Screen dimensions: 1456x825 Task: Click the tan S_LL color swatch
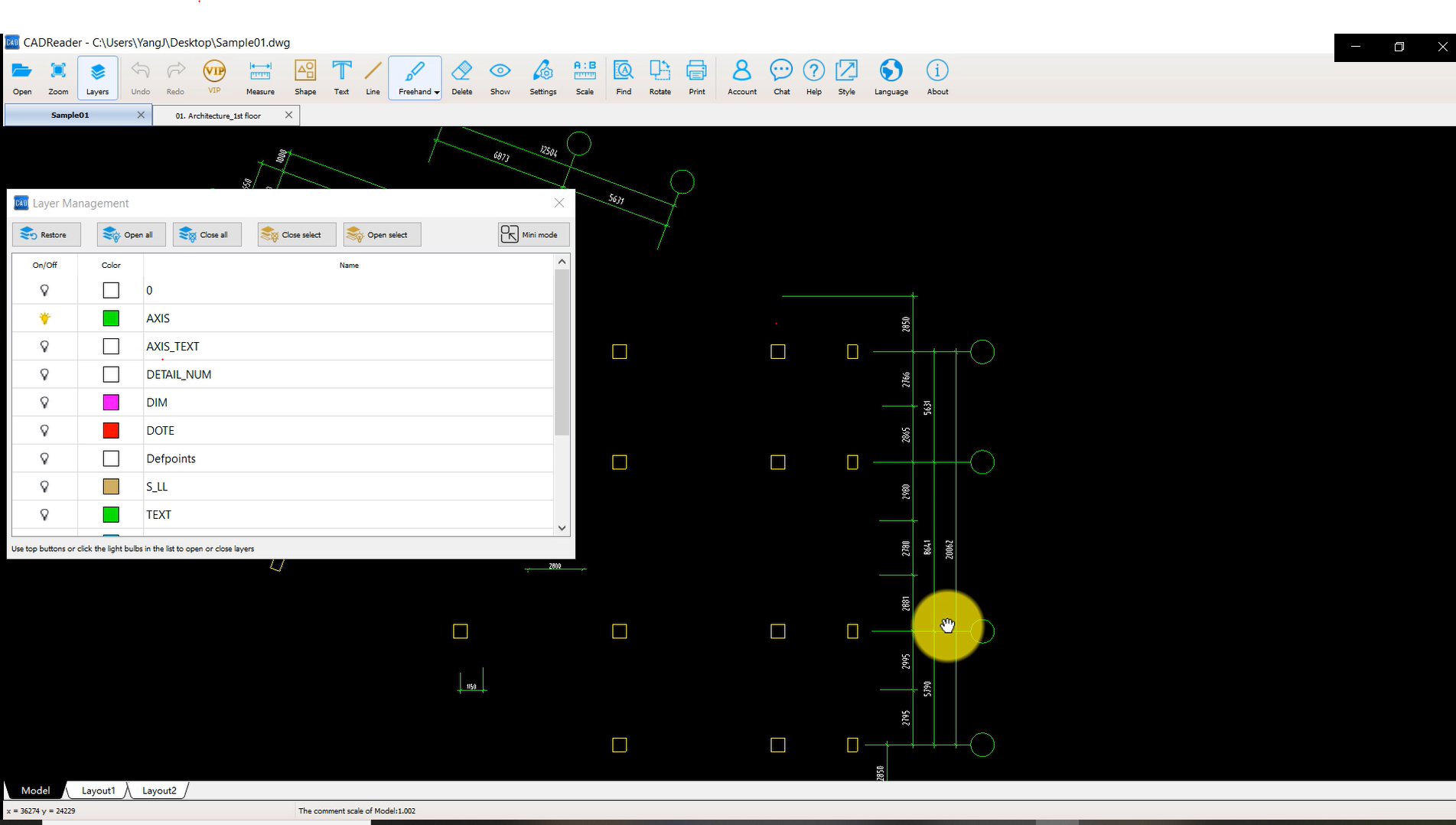[111, 487]
